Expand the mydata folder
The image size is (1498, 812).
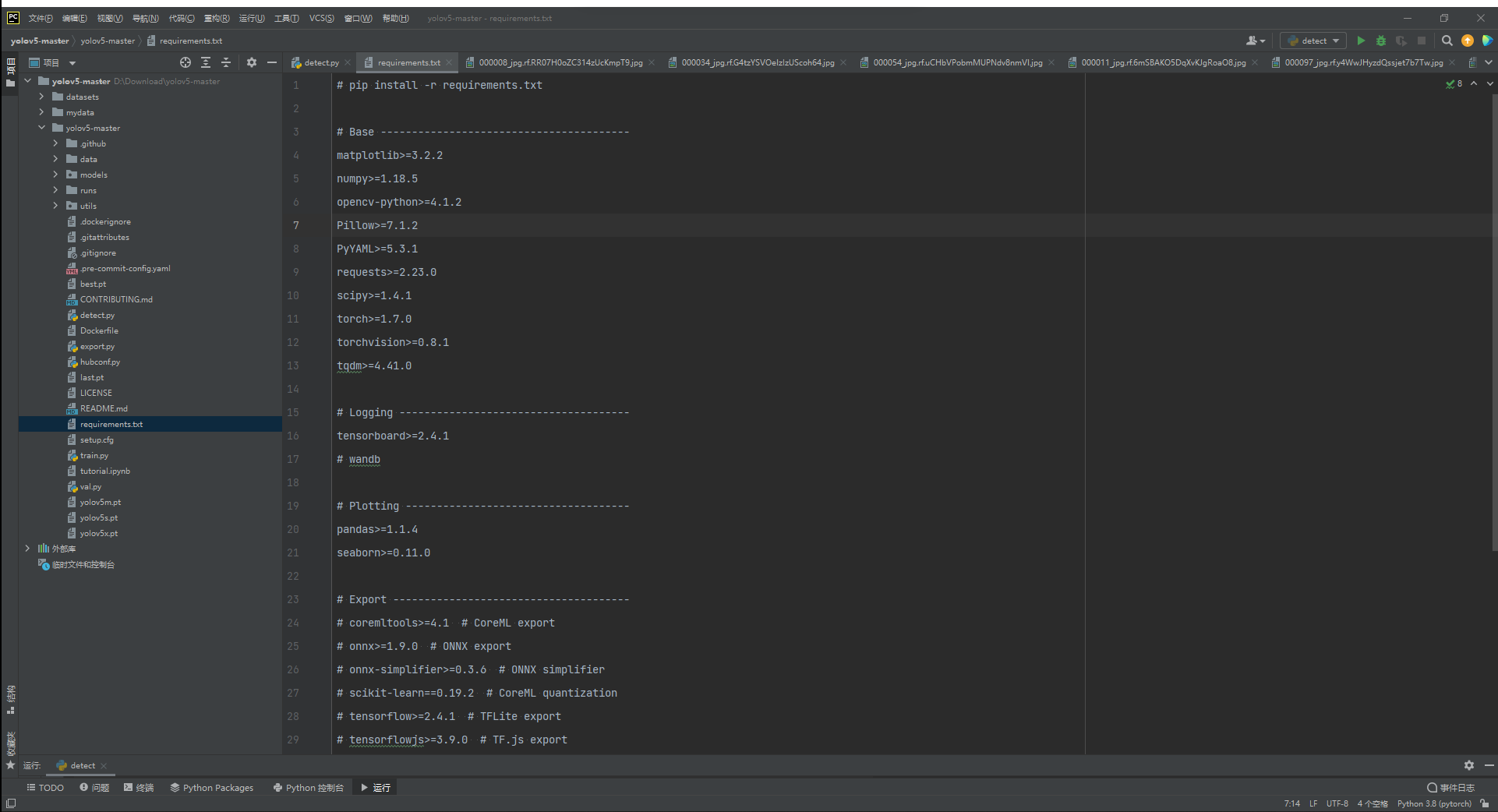click(x=42, y=112)
